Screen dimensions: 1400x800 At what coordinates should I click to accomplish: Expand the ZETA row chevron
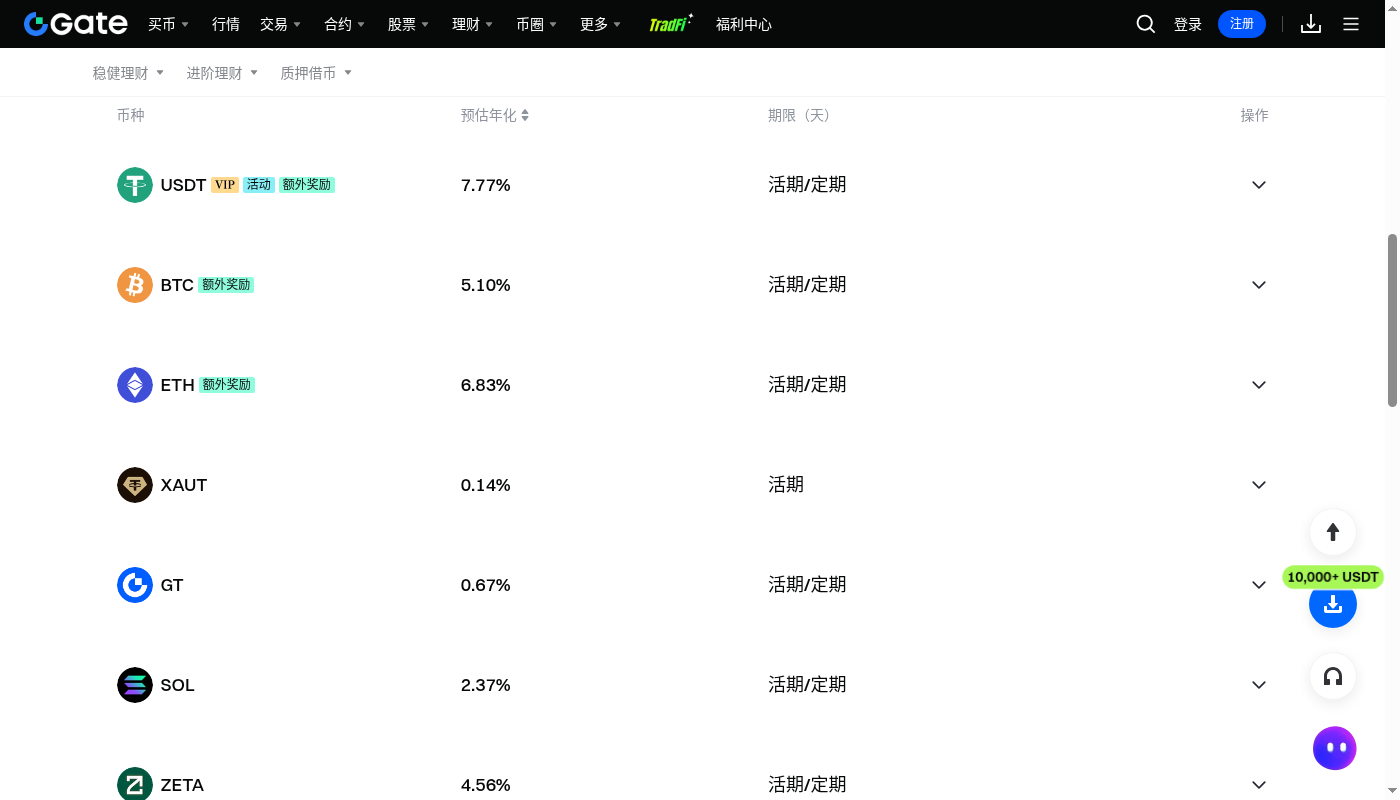tap(1259, 785)
